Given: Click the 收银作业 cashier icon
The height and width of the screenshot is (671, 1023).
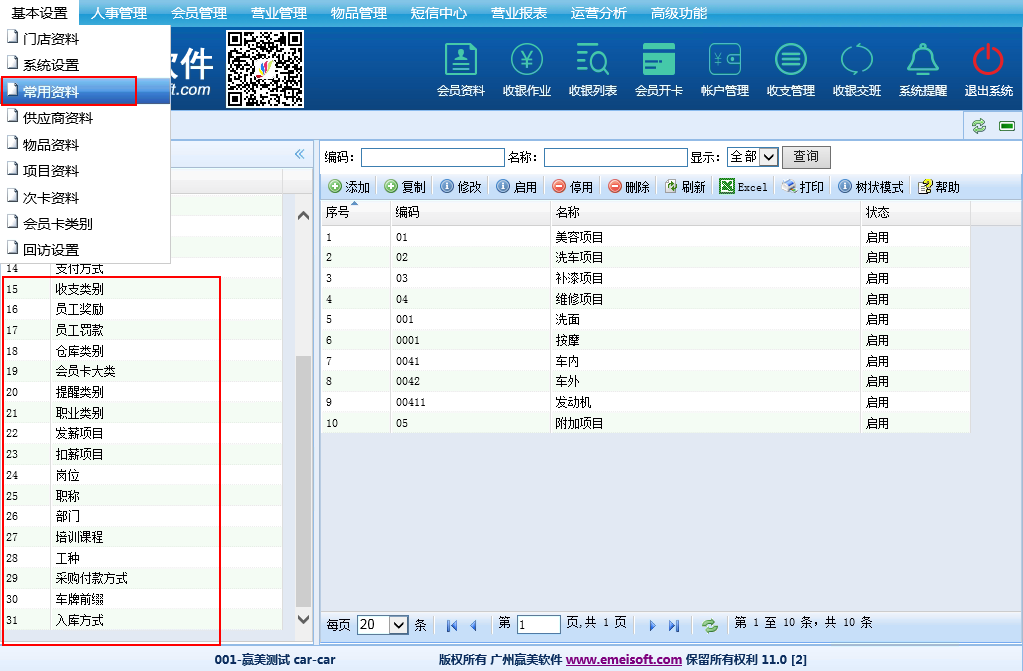Looking at the screenshot, I should point(527,62).
